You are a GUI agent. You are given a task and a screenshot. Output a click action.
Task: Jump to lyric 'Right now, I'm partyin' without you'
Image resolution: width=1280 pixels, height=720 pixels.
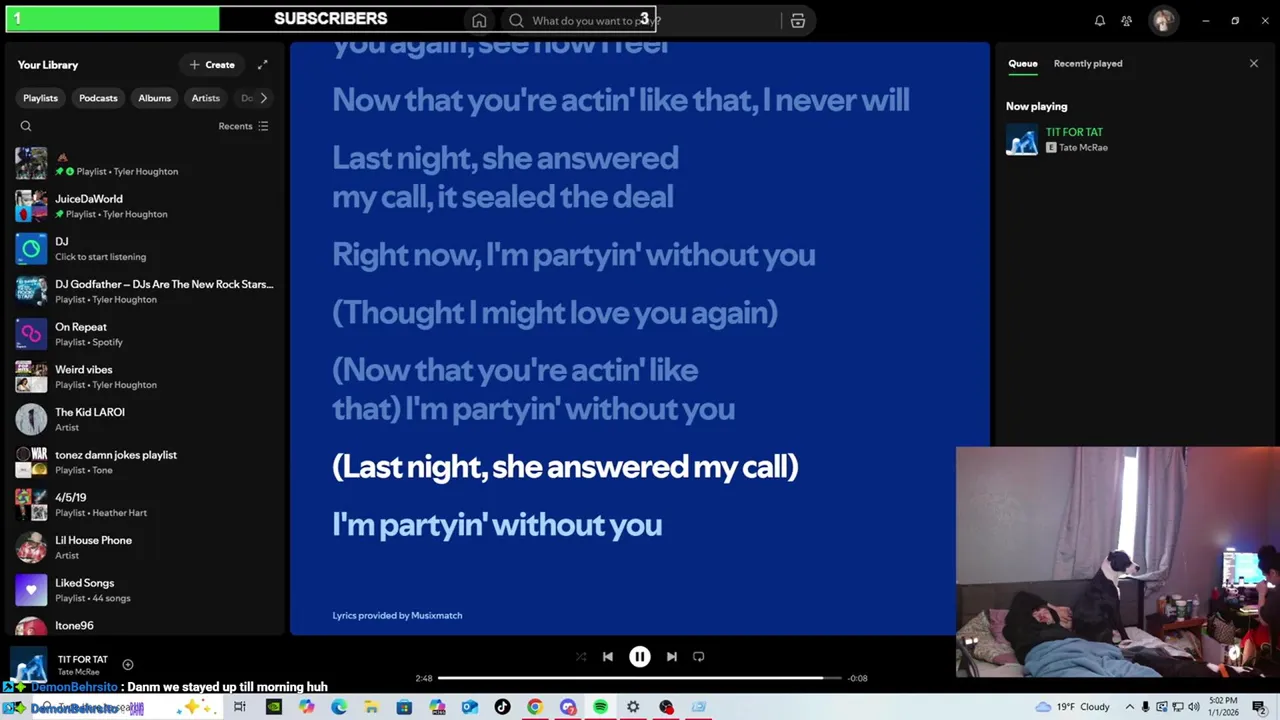coord(573,254)
